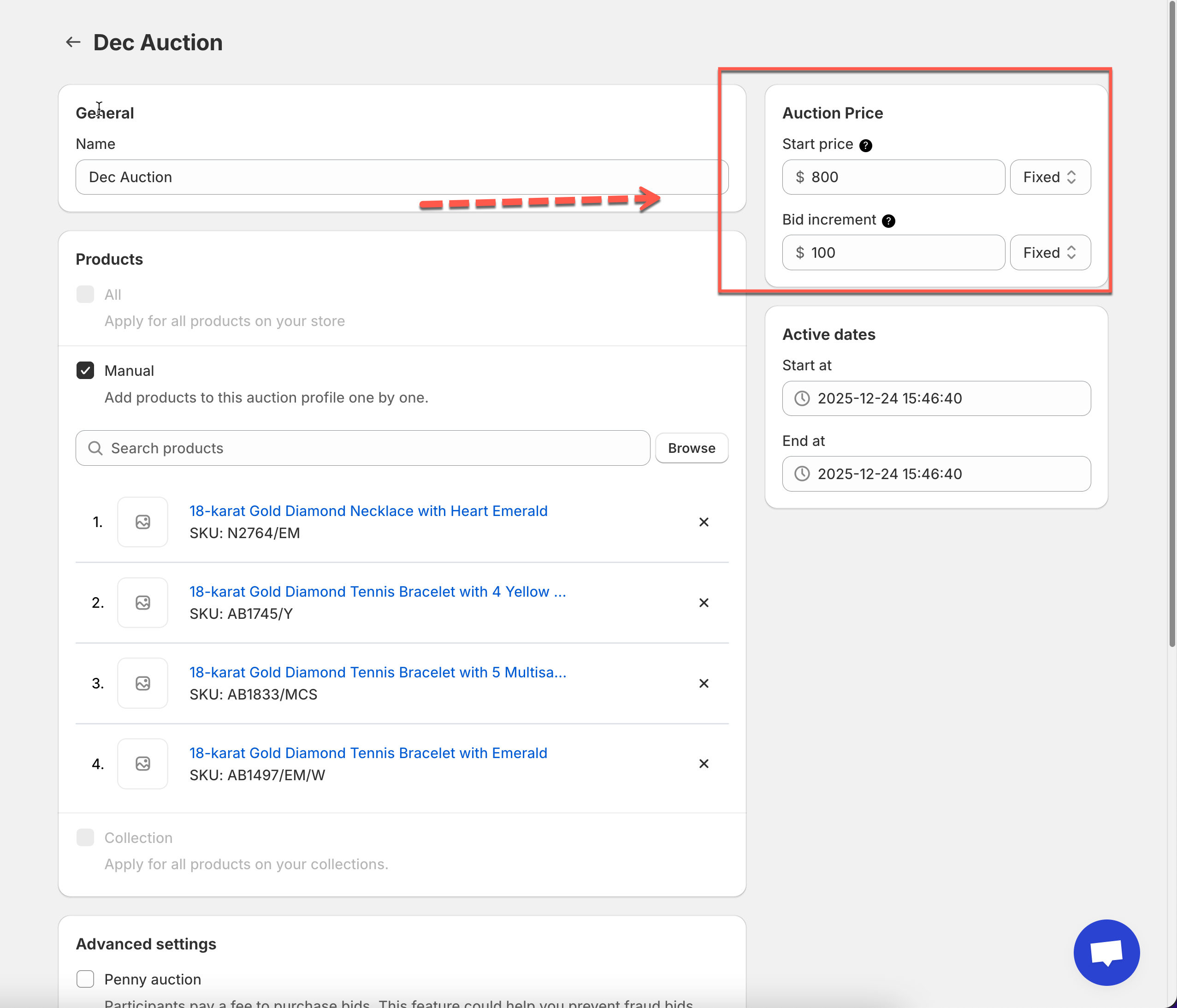Image resolution: width=1177 pixels, height=1008 pixels.
Task: Open the live chat support bubble
Action: [x=1106, y=952]
